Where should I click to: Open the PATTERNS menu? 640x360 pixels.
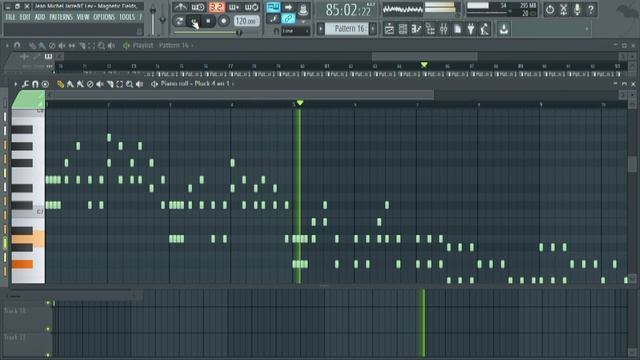coord(61,17)
